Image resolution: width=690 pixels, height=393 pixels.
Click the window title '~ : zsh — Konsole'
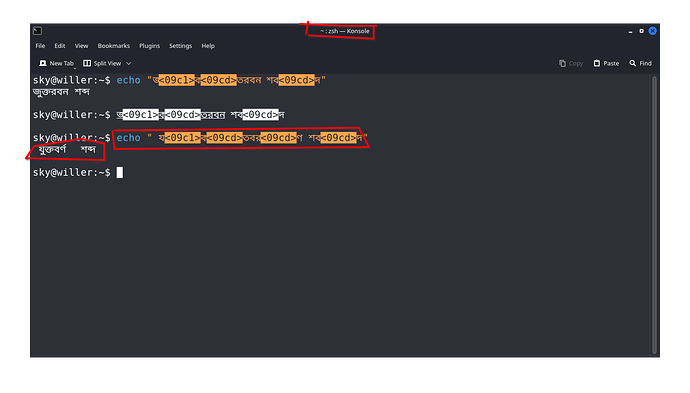pyautogui.click(x=345, y=31)
